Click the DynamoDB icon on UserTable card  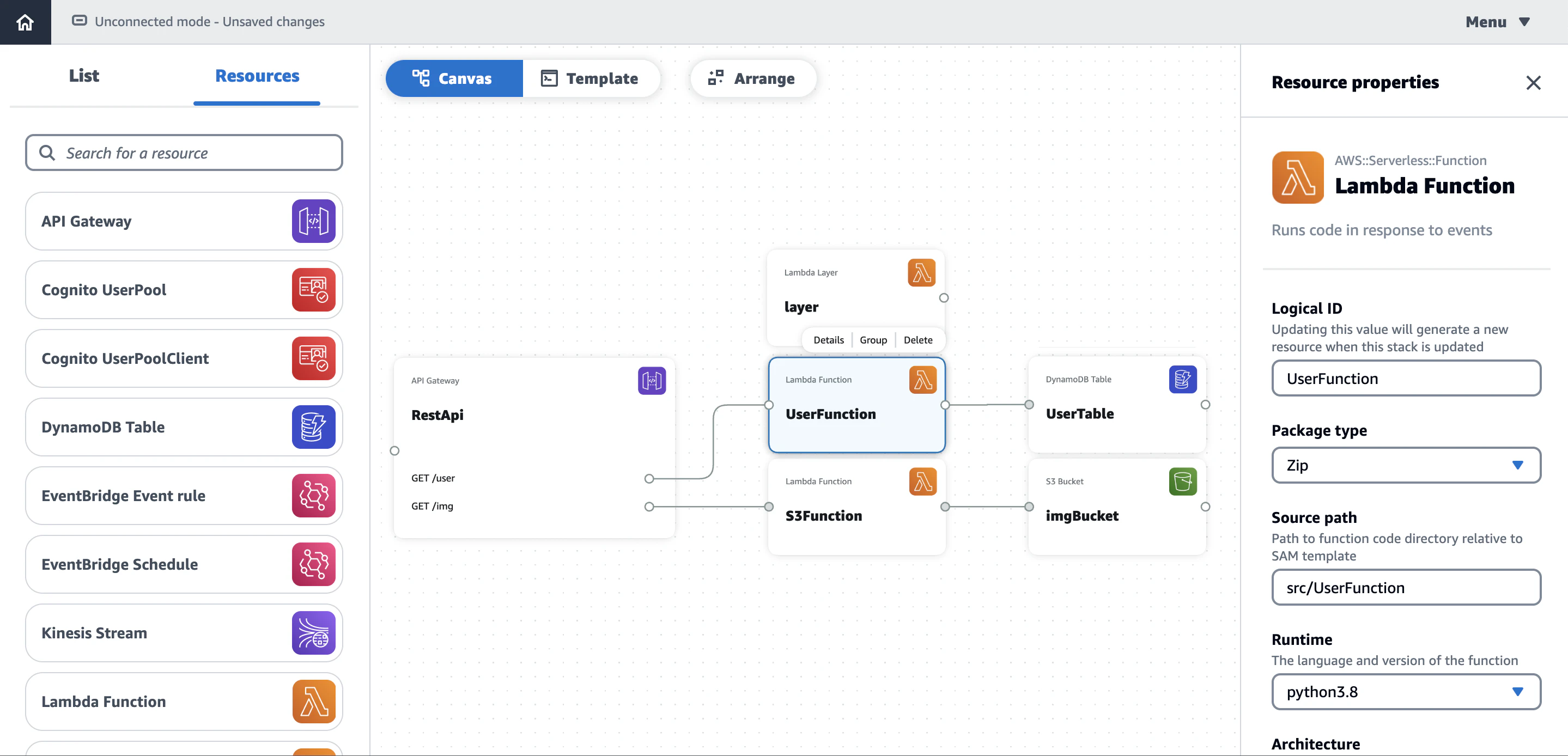point(1183,379)
